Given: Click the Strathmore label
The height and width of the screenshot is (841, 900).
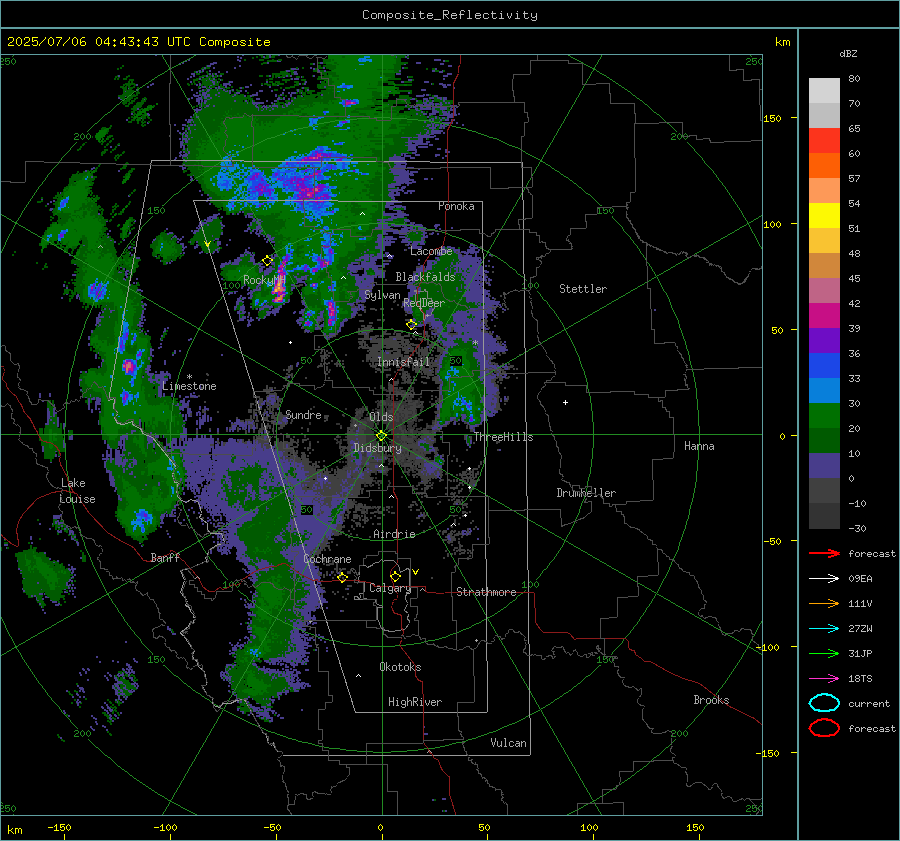Looking at the screenshot, I should tap(486, 592).
